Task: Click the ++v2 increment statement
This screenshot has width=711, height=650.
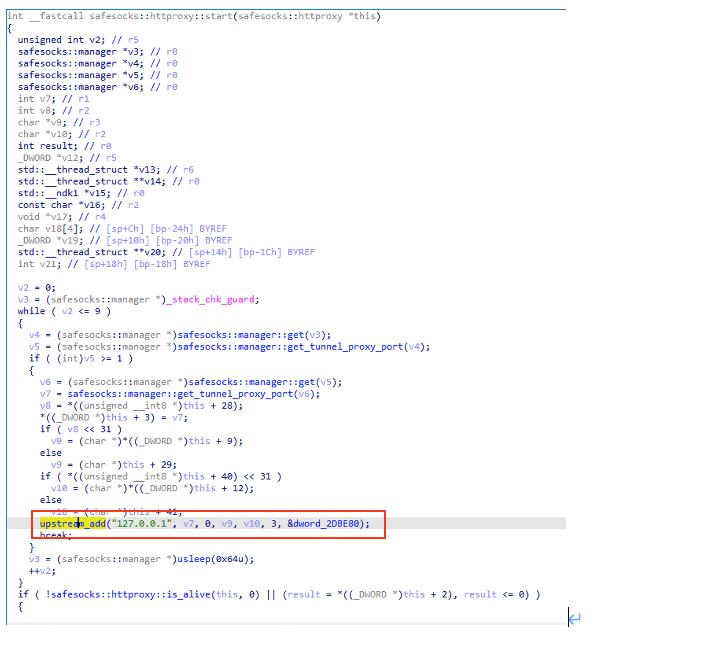Action: 40,570
